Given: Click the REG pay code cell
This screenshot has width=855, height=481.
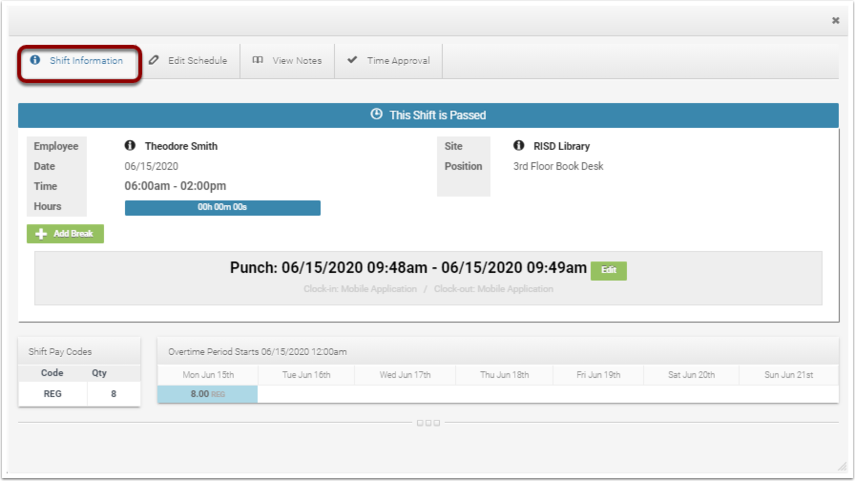Looking at the screenshot, I should (52, 394).
